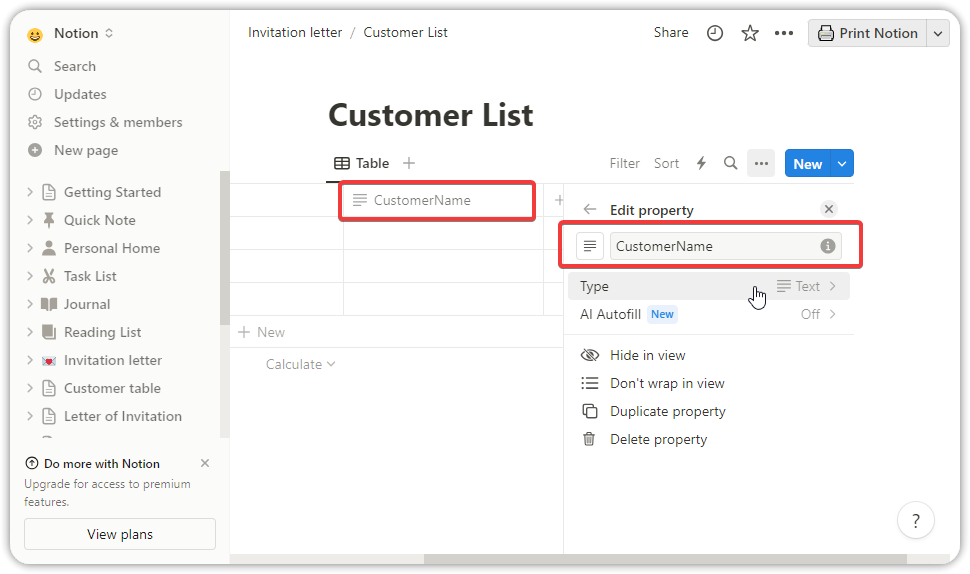Open the New button dropdown arrow
This screenshot has width=970, height=574.
(x=842, y=163)
